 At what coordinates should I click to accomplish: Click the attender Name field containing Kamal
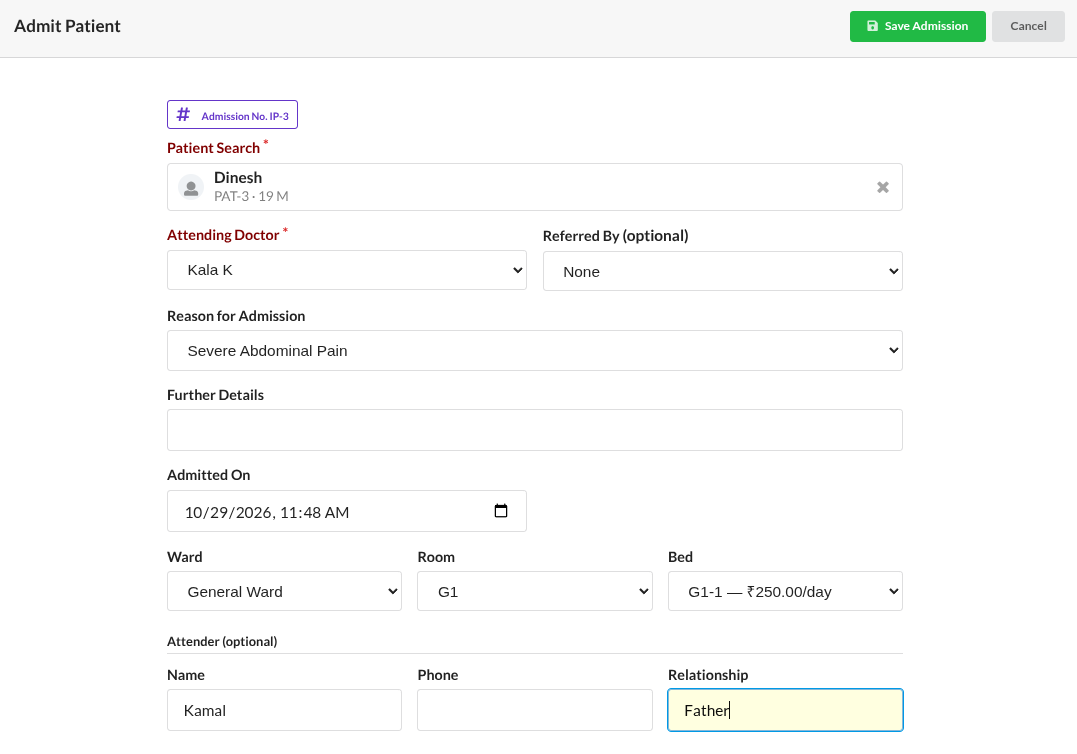[x=284, y=710]
